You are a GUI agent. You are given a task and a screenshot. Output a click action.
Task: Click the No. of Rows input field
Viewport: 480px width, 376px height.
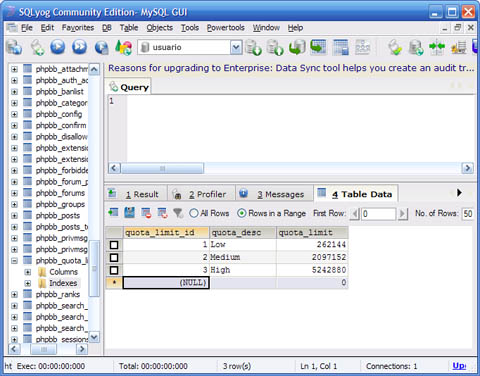[468, 213]
